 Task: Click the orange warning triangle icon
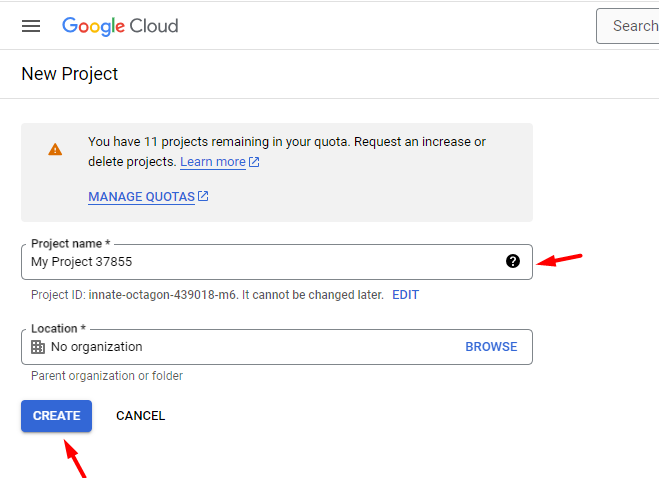coord(55,150)
